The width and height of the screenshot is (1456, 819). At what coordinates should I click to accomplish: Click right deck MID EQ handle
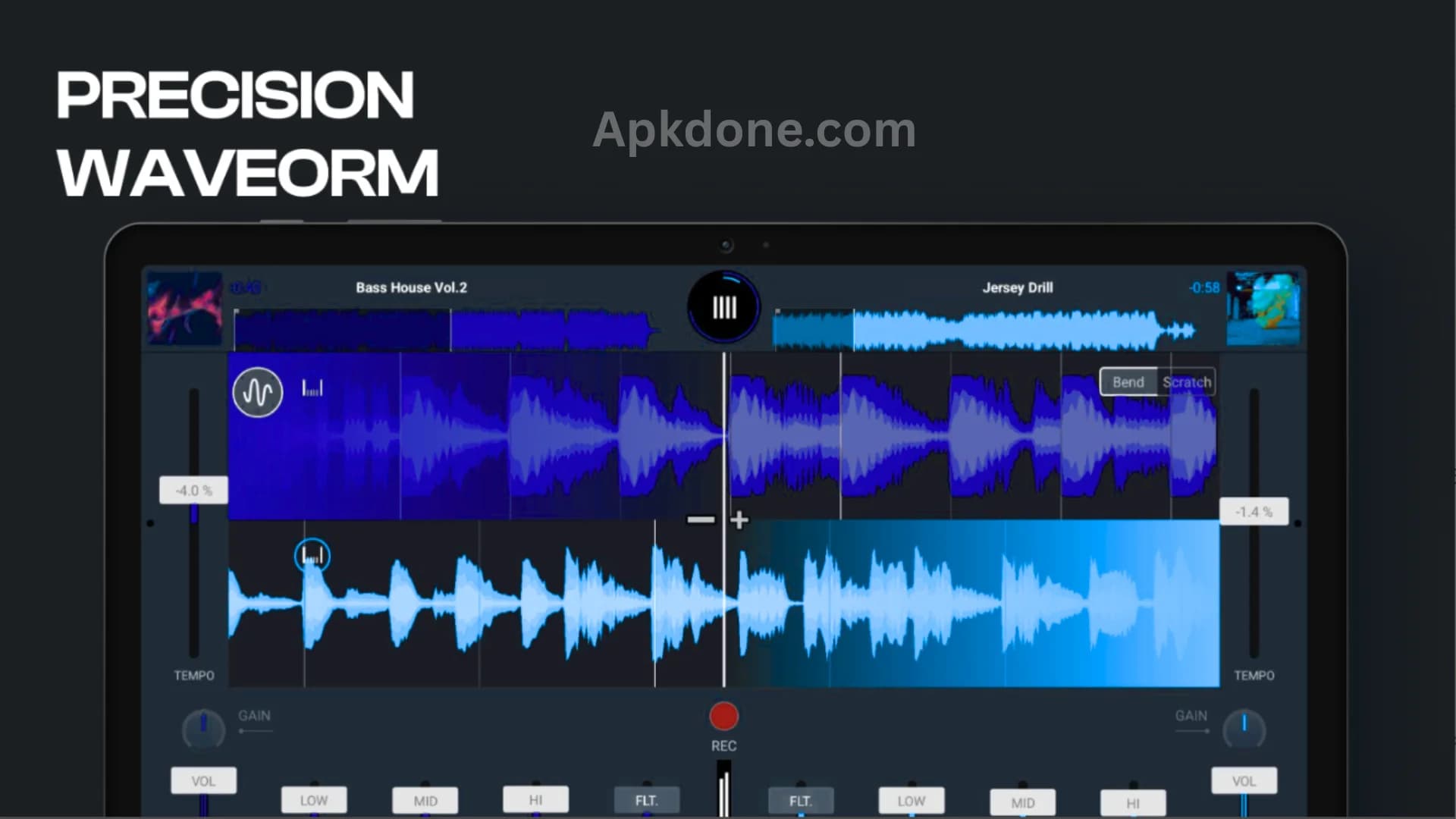coord(1022,802)
